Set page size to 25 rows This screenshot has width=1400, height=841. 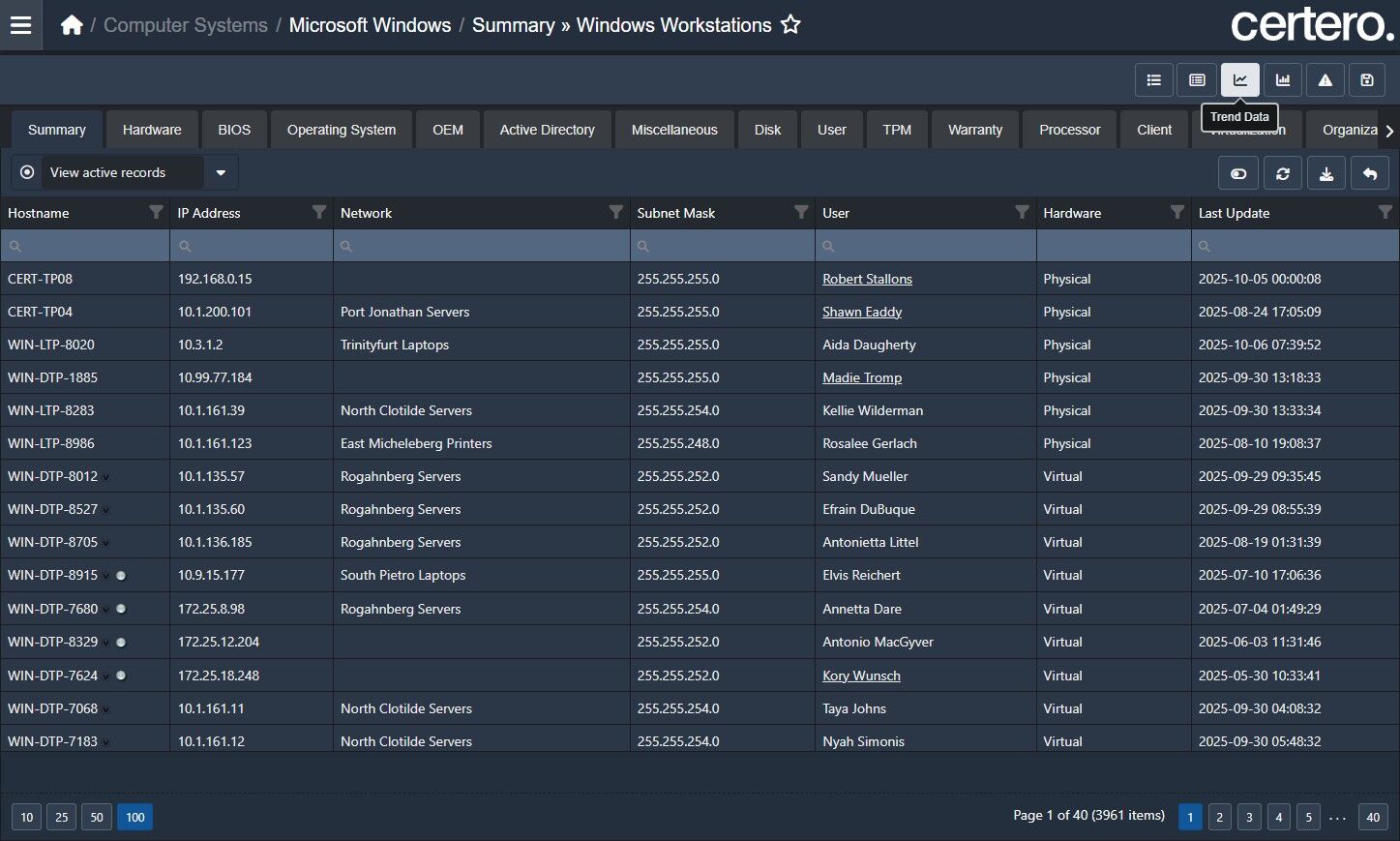tap(61, 817)
